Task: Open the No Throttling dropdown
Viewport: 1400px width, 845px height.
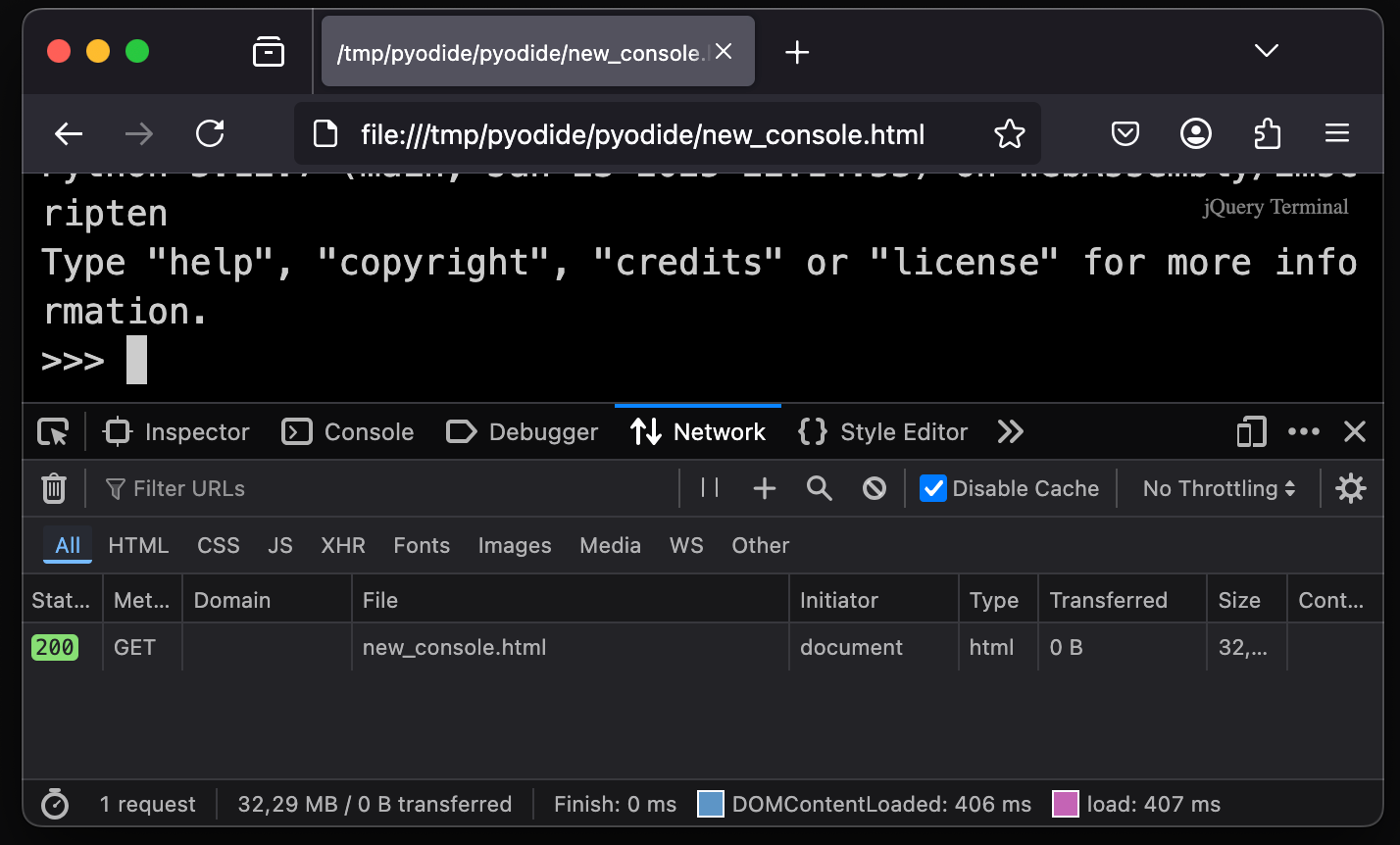Action: (x=1220, y=488)
